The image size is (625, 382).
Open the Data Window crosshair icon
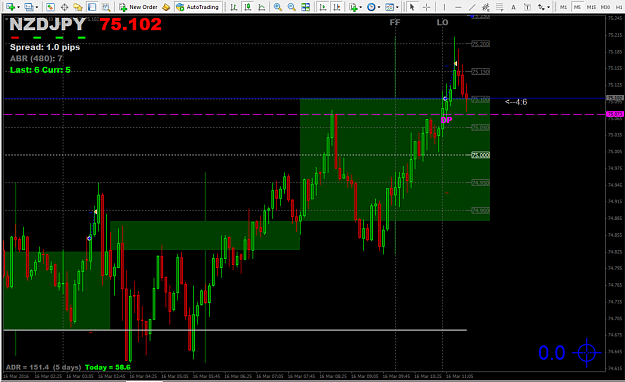[64, 7]
